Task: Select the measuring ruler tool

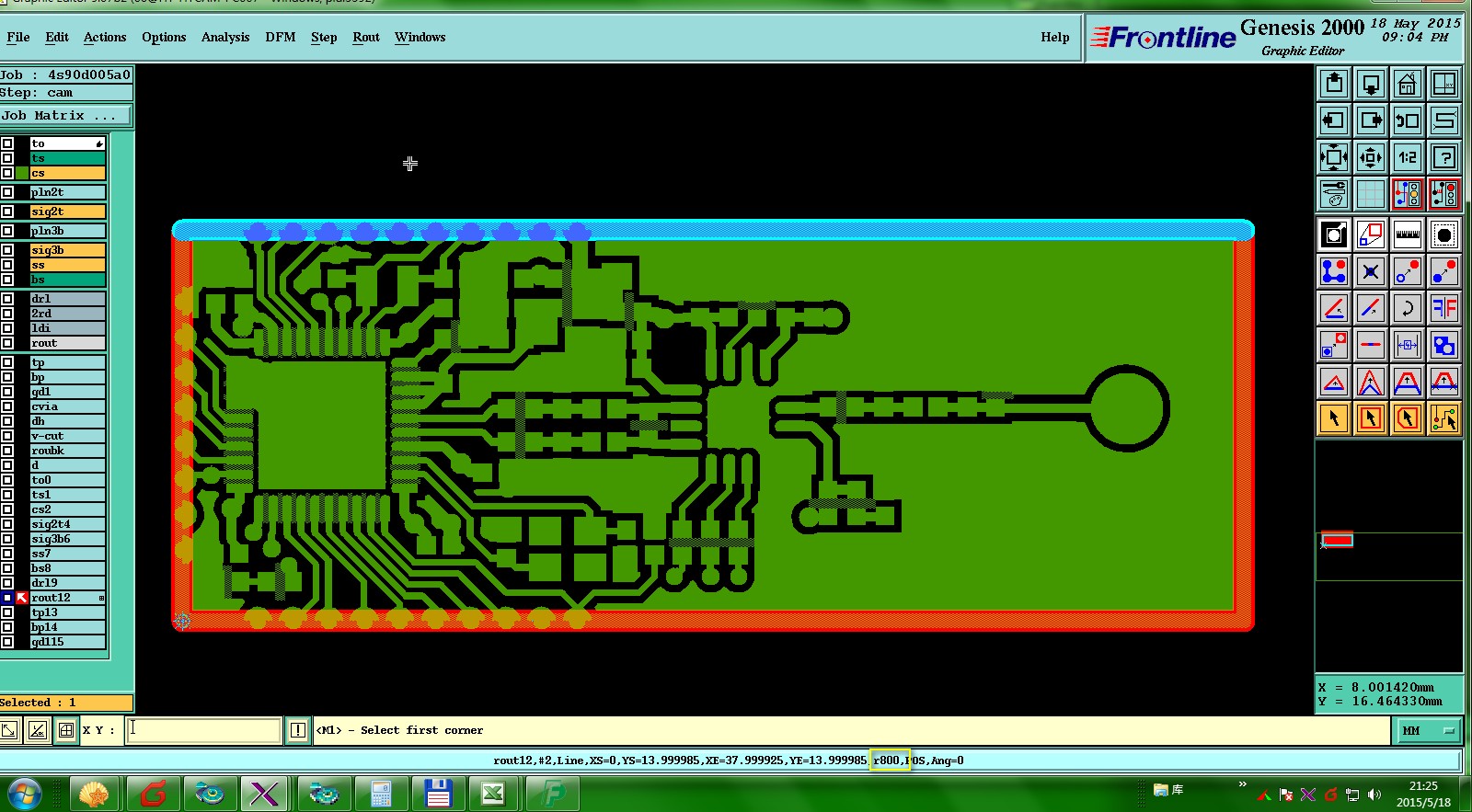Action: (1408, 234)
